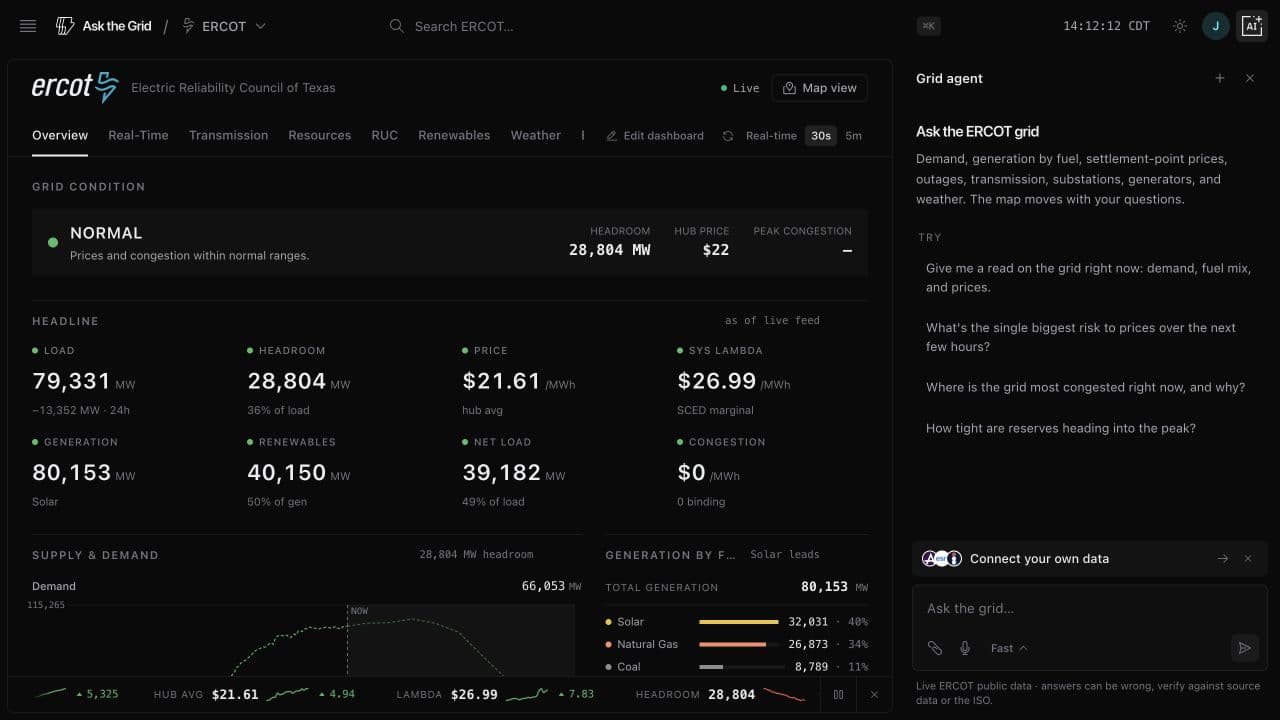
Task: Click the arrow on Connect your own data
Action: pos(1222,559)
